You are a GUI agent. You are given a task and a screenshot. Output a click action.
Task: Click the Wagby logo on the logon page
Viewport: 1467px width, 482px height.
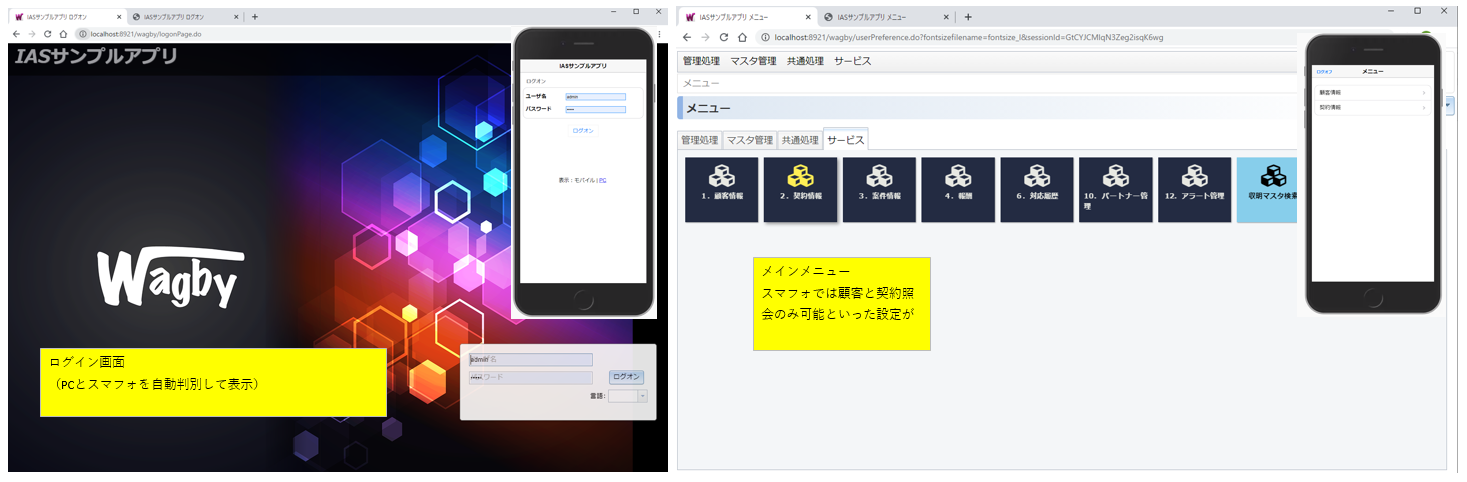pos(170,278)
